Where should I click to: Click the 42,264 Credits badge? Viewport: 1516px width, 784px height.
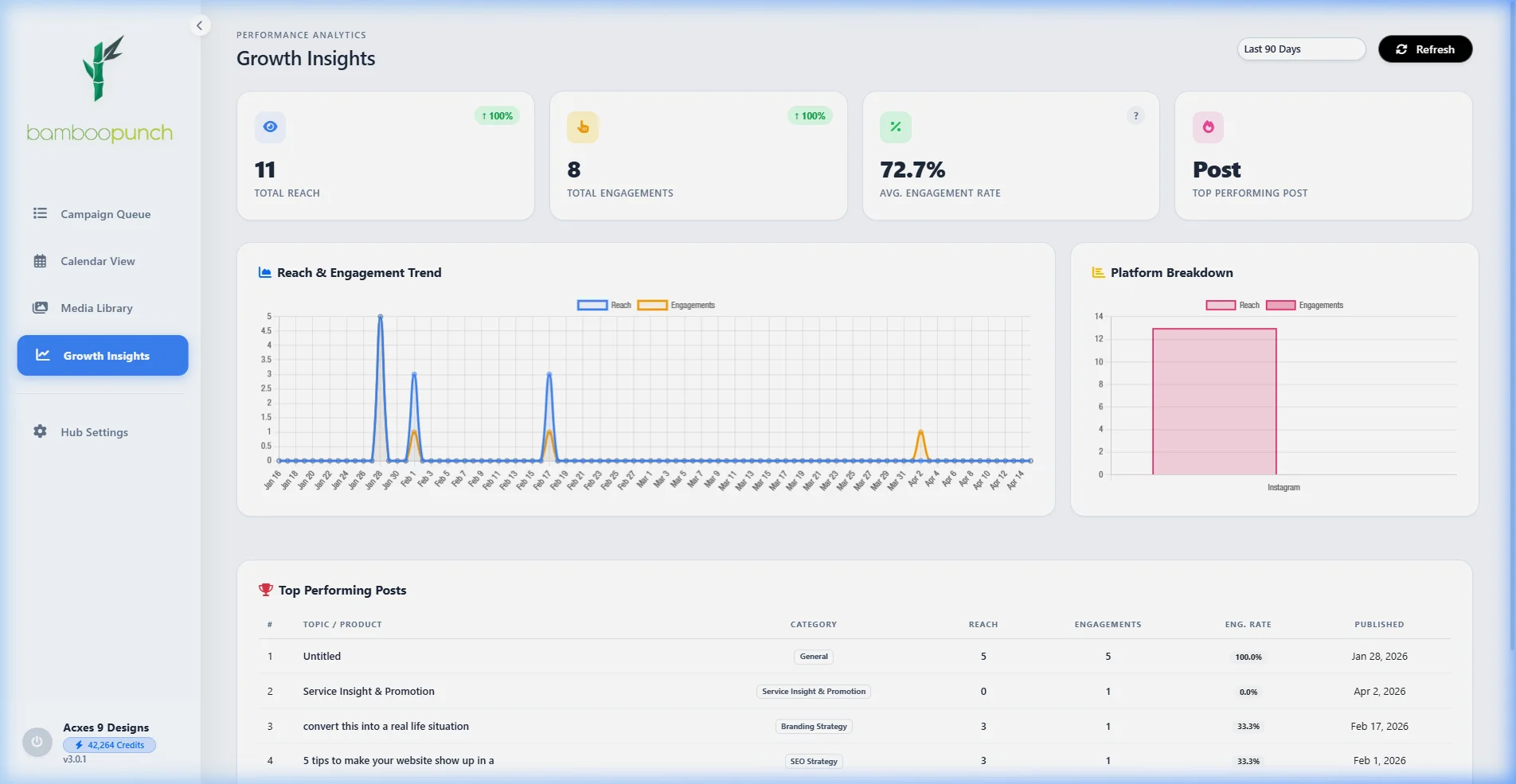click(x=110, y=746)
